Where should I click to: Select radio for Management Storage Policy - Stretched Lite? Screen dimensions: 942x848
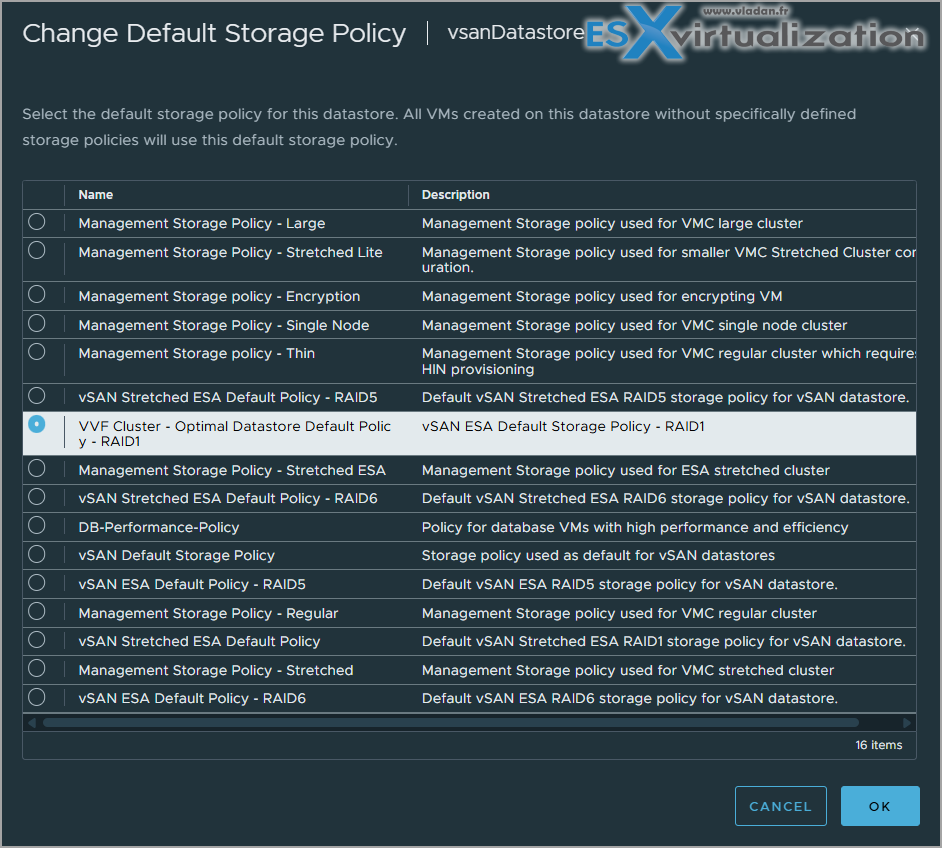coord(37,250)
